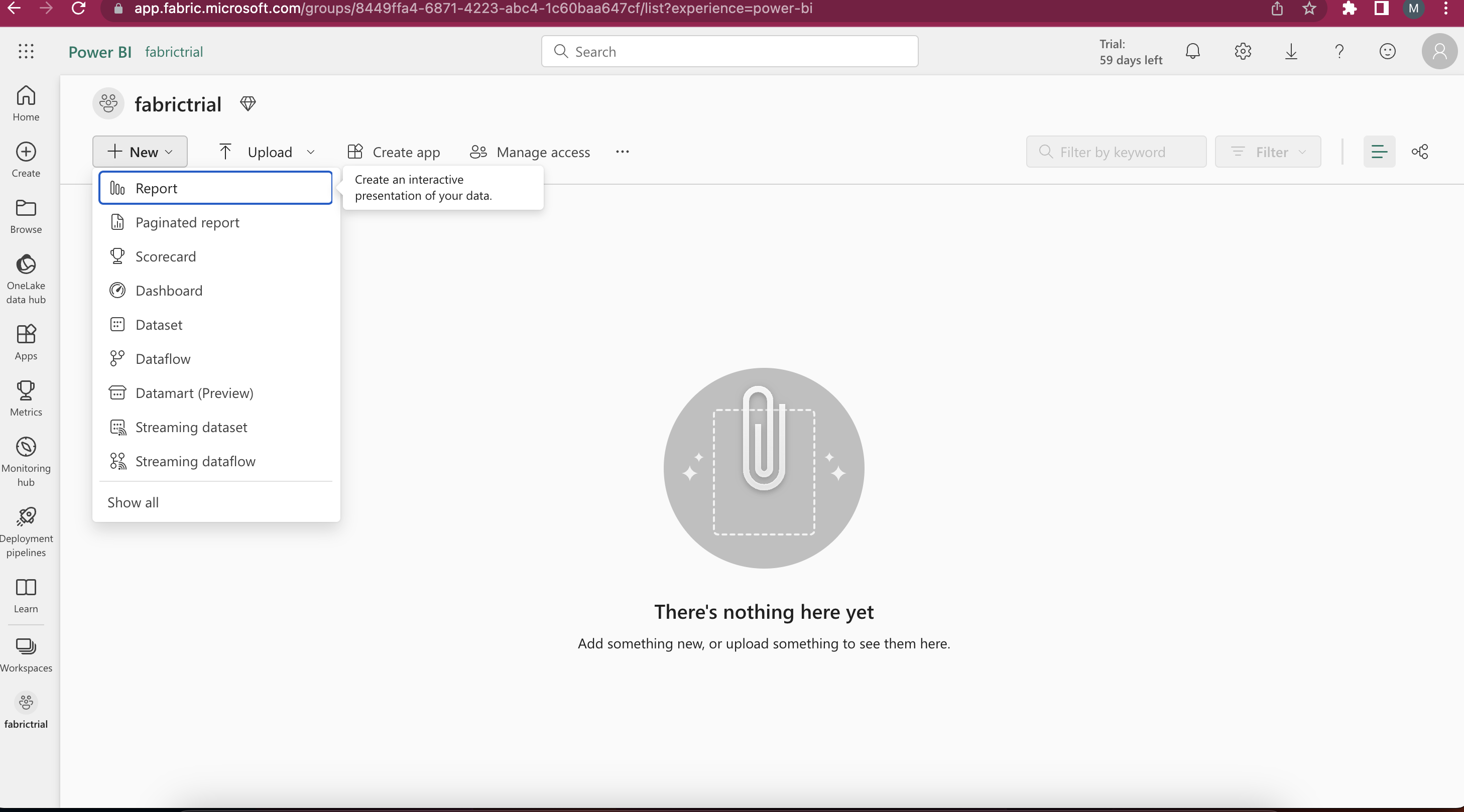Screen dimensions: 1464x812
Task: Open Browse in the left sidebar
Action: tap(26, 216)
